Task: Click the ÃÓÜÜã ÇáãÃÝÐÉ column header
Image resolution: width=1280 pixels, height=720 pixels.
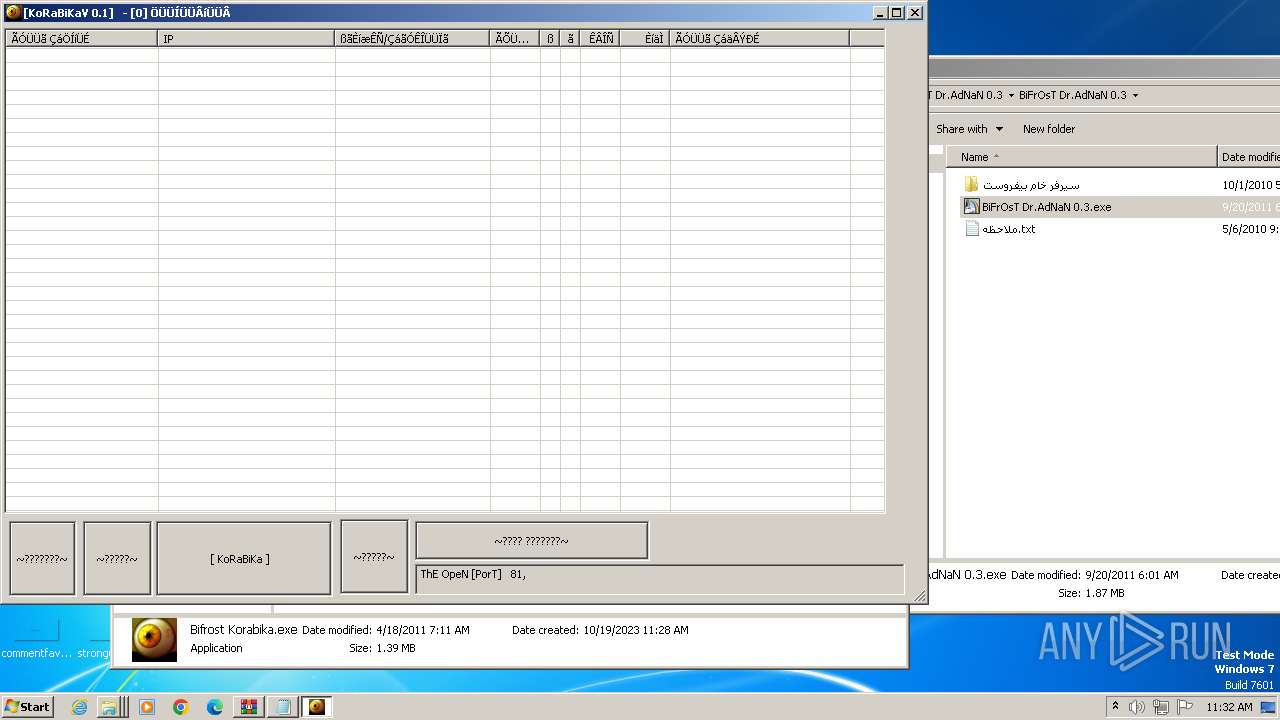Action: click(760, 39)
